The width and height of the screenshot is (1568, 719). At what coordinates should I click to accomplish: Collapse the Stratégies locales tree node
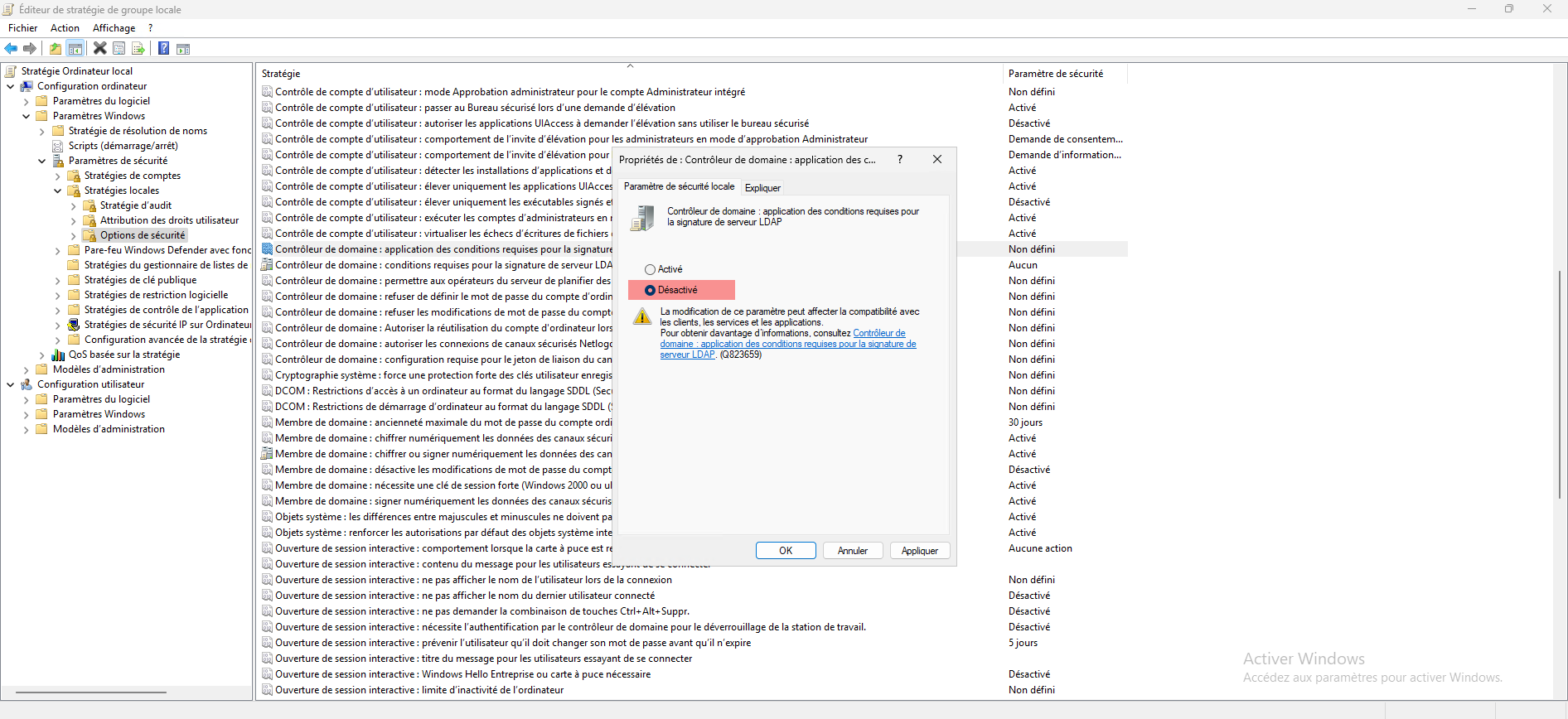point(57,191)
